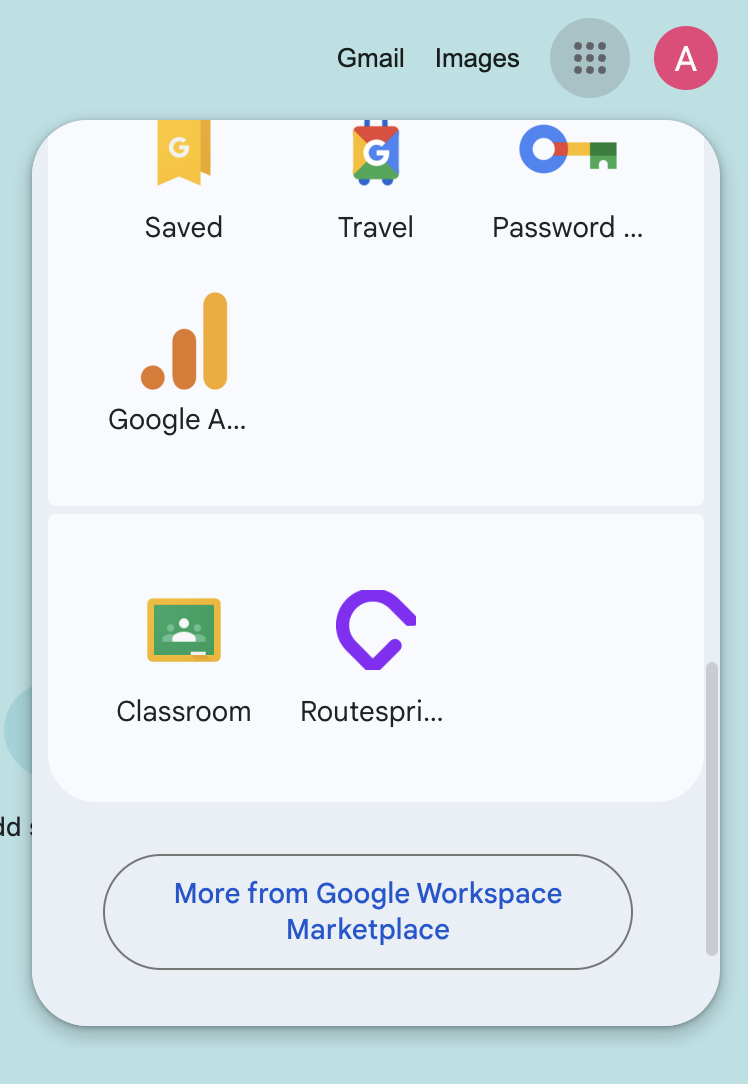Image resolution: width=748 pixels, height=1084 pixels.
Task: Click More from Google Workspace Marketplace button
Action: (x=368, y=912)
